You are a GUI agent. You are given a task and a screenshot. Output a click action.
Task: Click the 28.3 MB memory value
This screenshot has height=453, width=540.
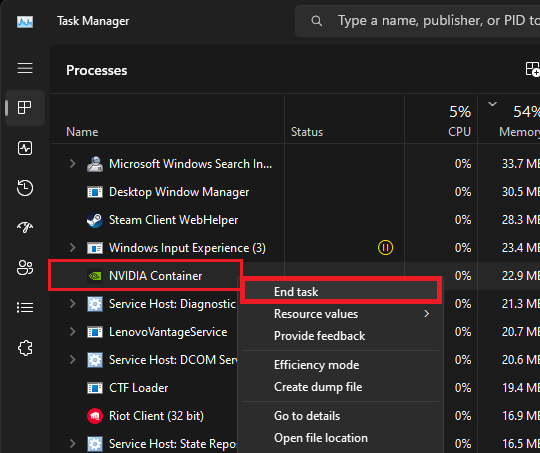point(521,220)
